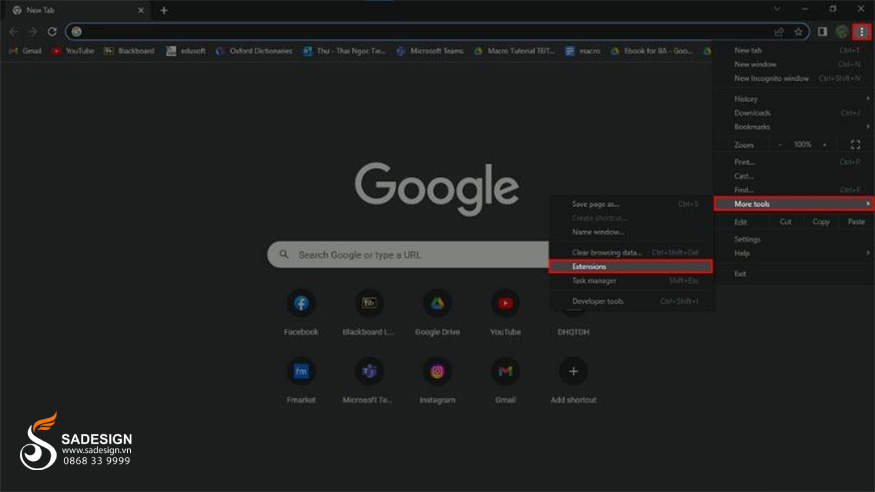Expand the History submenu

point(794,99)
